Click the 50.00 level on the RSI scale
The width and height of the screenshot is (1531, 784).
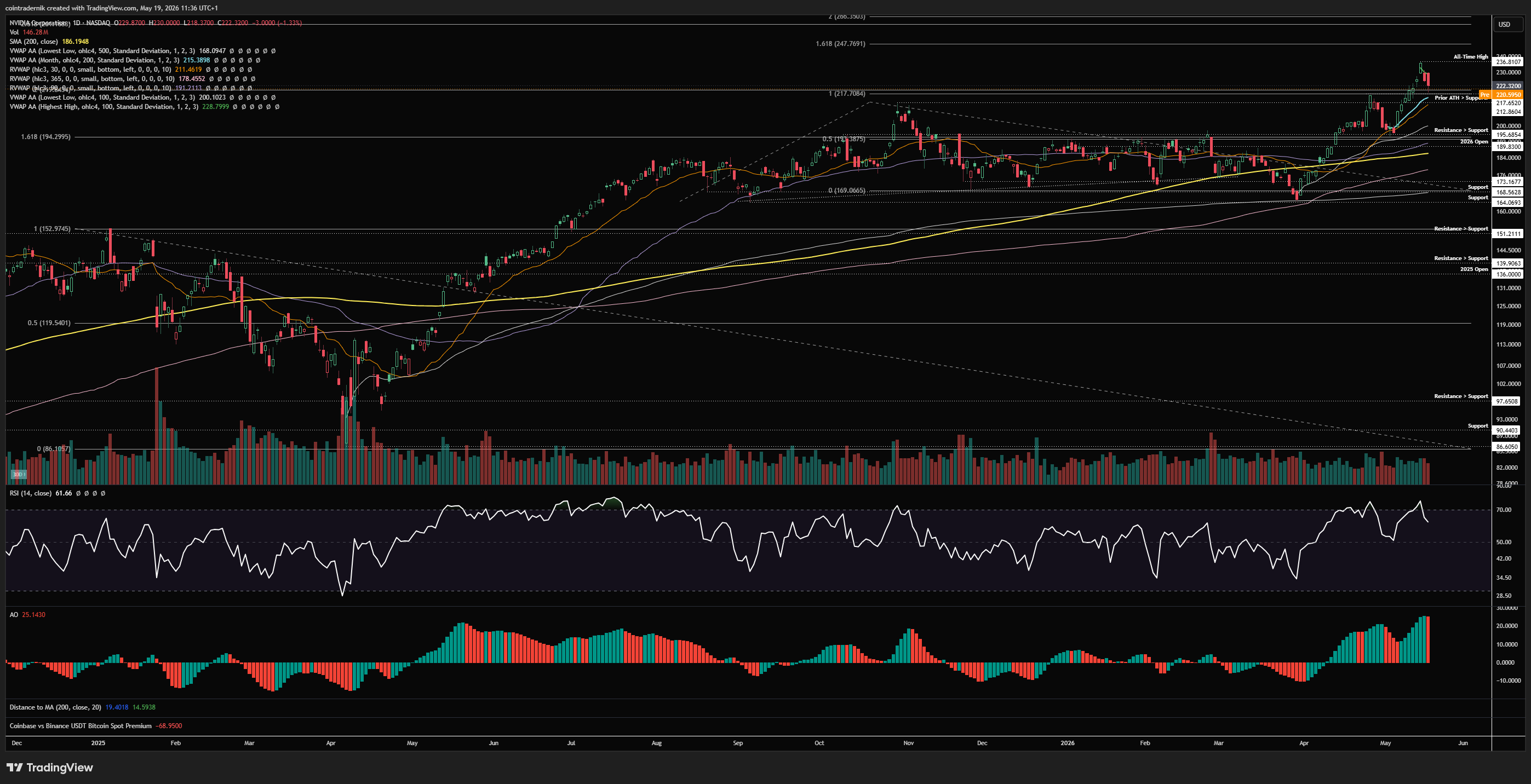(1504, 542)
